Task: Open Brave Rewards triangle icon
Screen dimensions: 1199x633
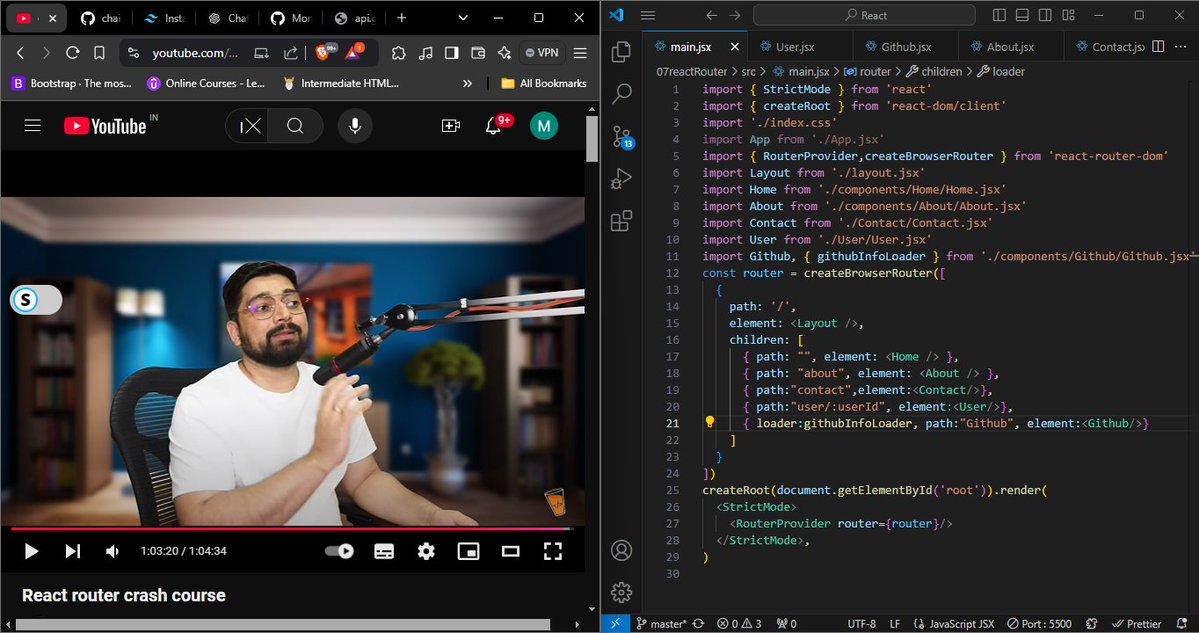Action: 355,52
